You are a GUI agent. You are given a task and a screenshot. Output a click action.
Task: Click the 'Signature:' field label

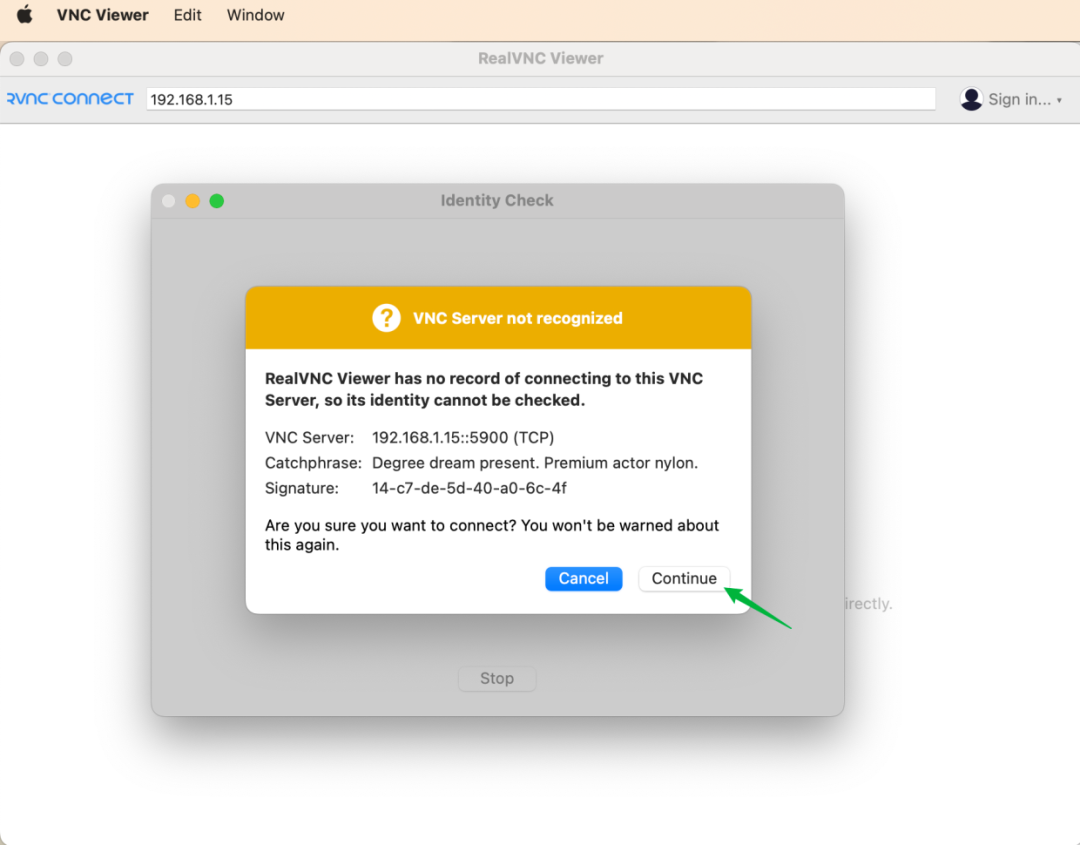(x=302, y=488)
